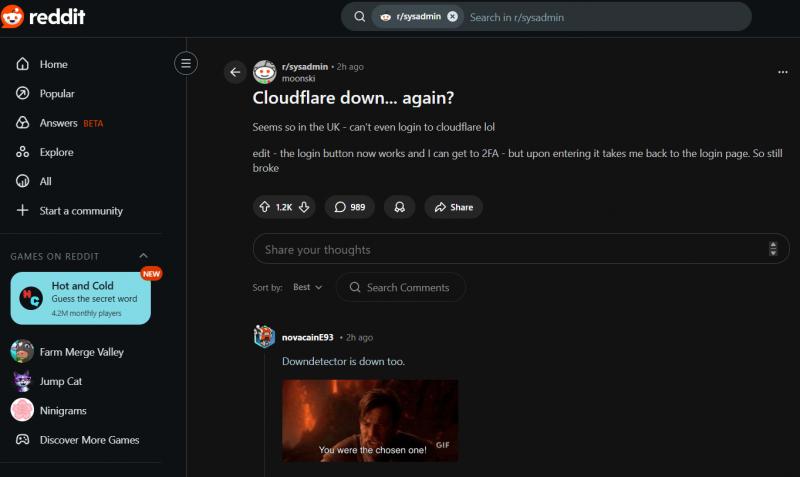This screenshot has height=477, width=800.
Task: Give an award to the post
Action: (x=400, y=207)
